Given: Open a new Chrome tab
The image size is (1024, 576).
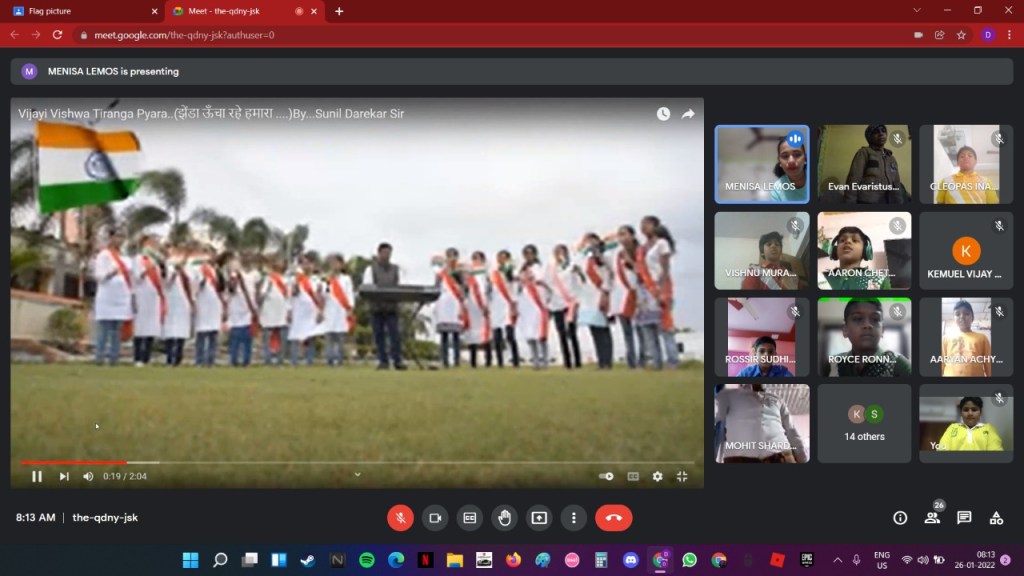Looking at the screenshot, I should pos(339,11).
